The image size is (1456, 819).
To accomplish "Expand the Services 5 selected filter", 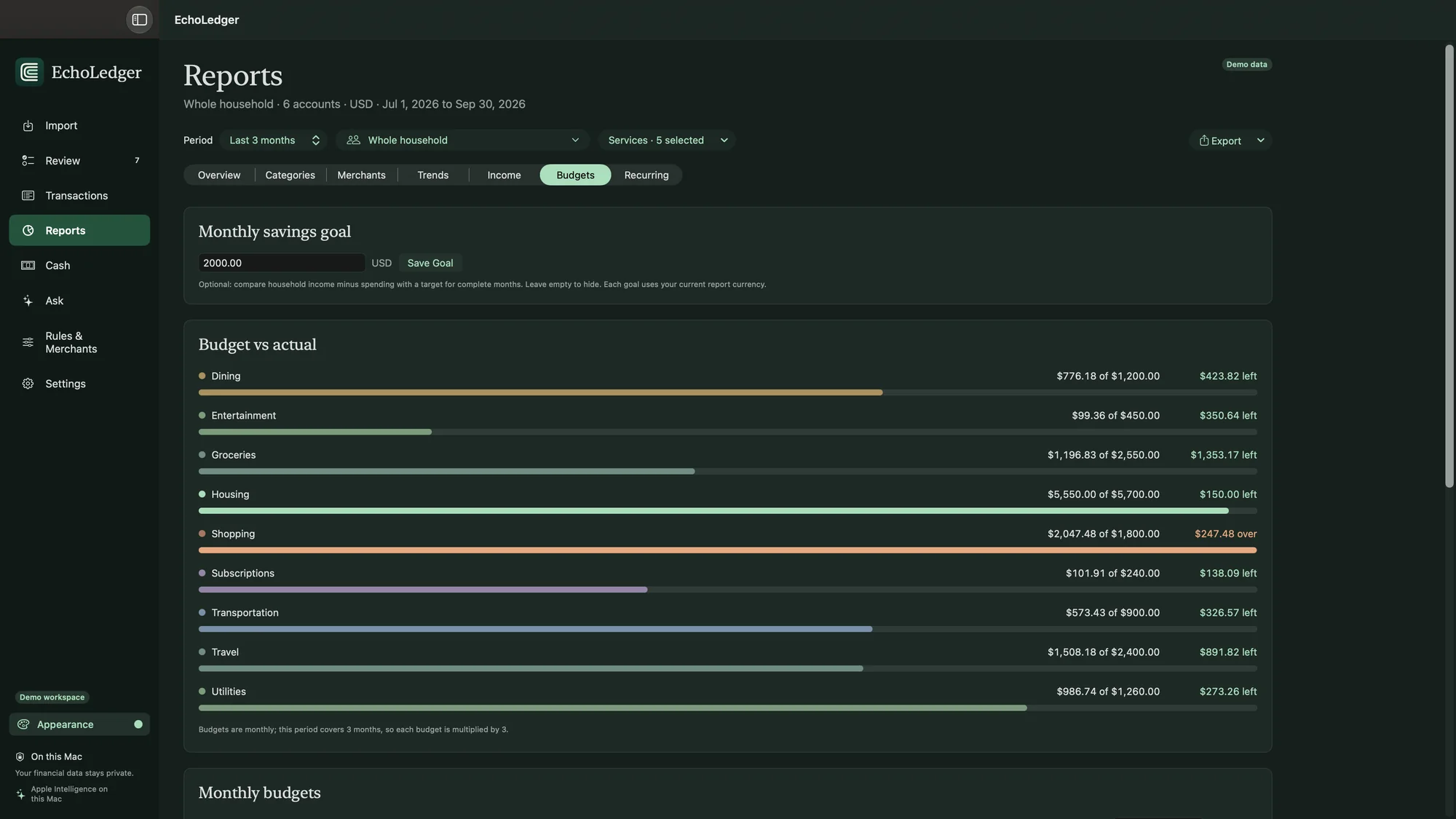I will tap(667, 141).
